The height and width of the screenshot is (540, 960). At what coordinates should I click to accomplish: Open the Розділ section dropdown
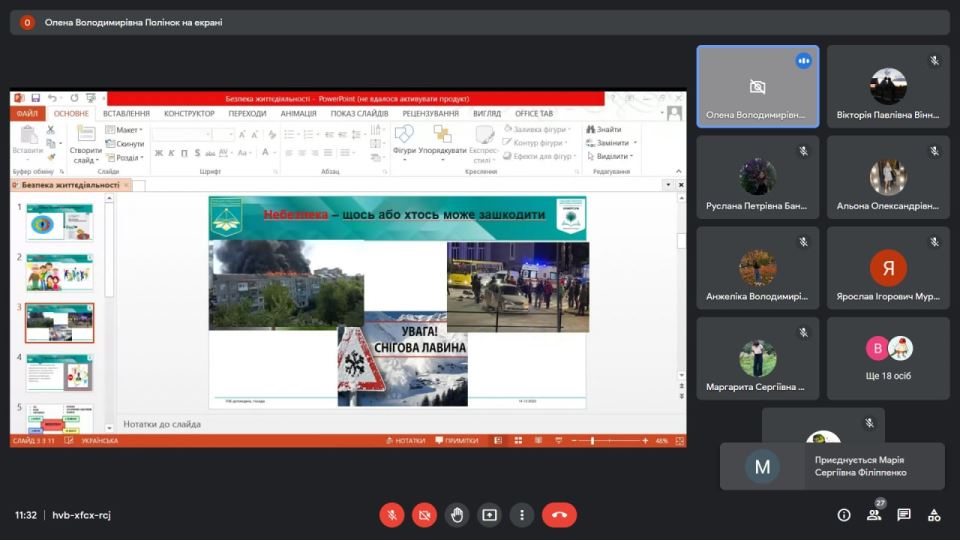point(129,158)
